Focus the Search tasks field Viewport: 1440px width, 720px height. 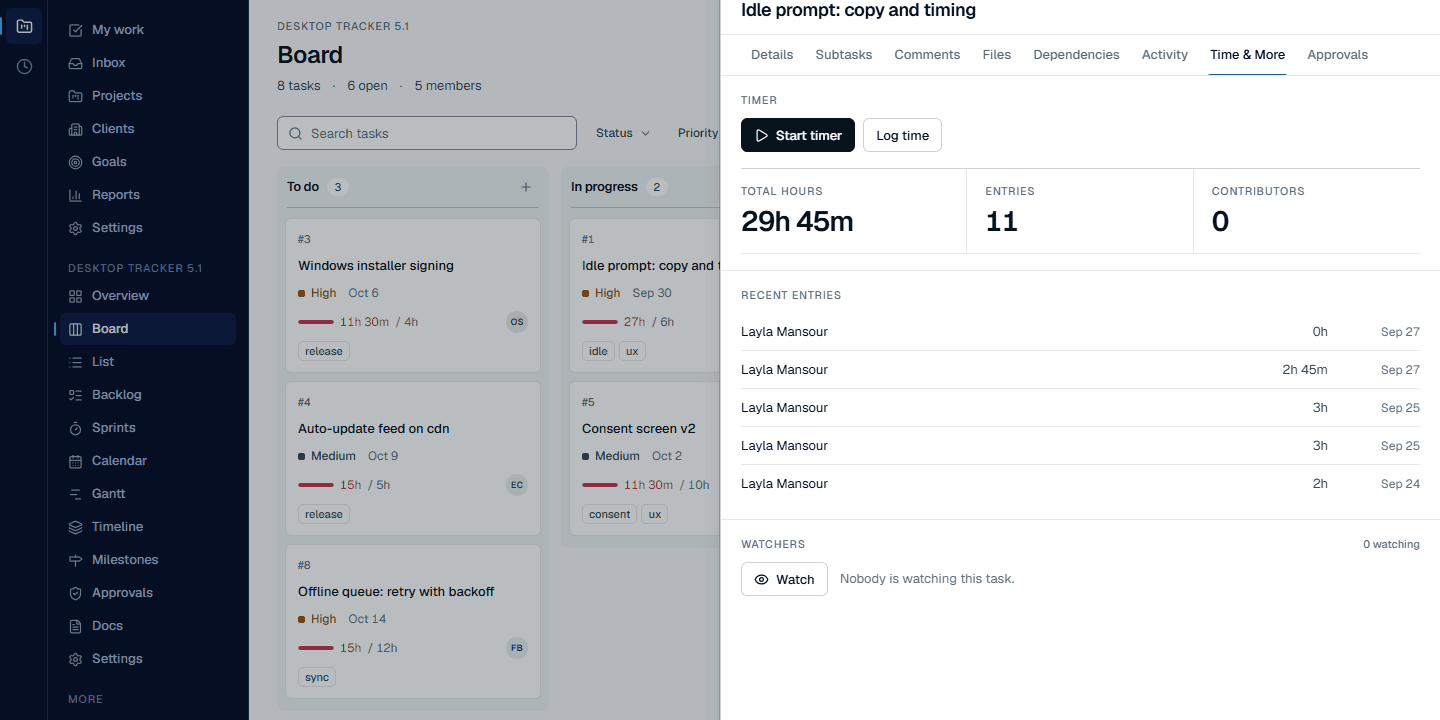[x=427, y=133]
